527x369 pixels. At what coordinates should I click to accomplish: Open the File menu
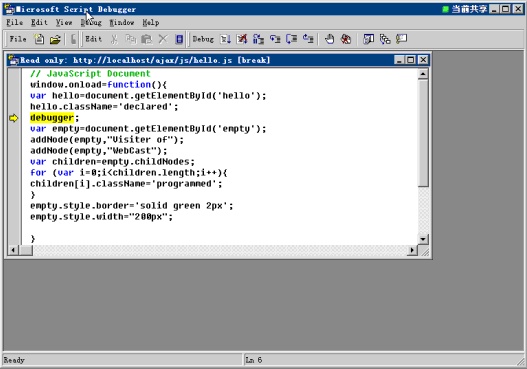[15, 23]
